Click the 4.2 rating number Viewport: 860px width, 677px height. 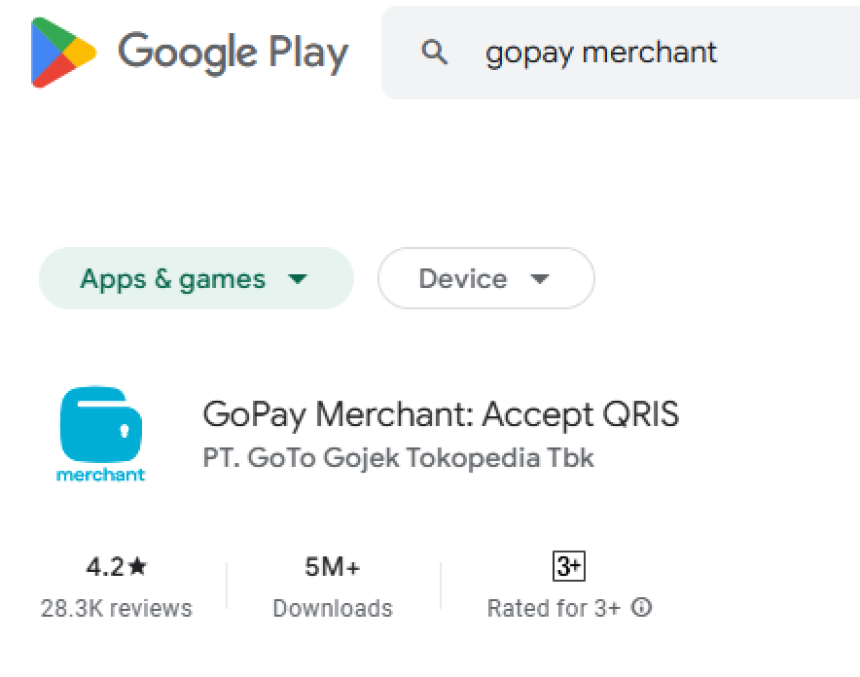click(104, 568)
